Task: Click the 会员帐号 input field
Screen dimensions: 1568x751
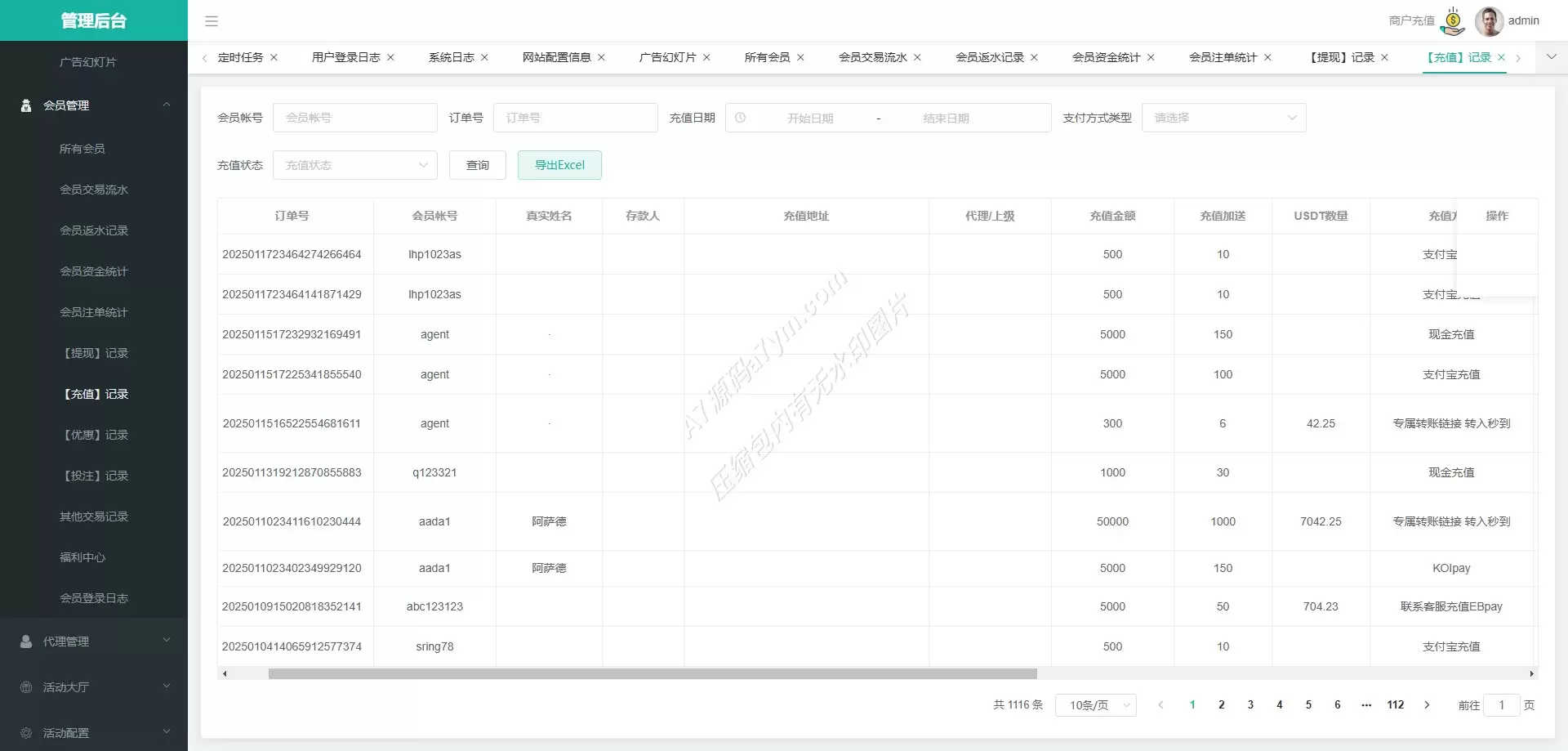Action: (x=355, y=118)
